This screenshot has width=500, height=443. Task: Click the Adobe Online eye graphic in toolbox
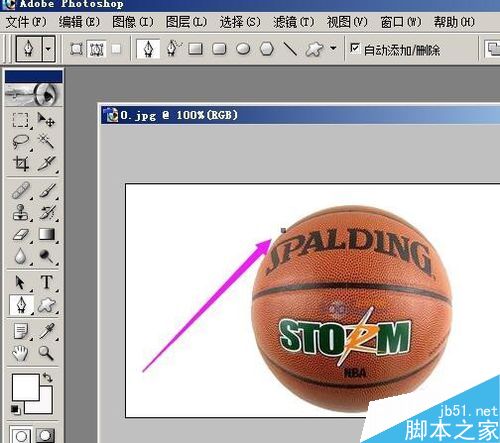tap(33, 94)
